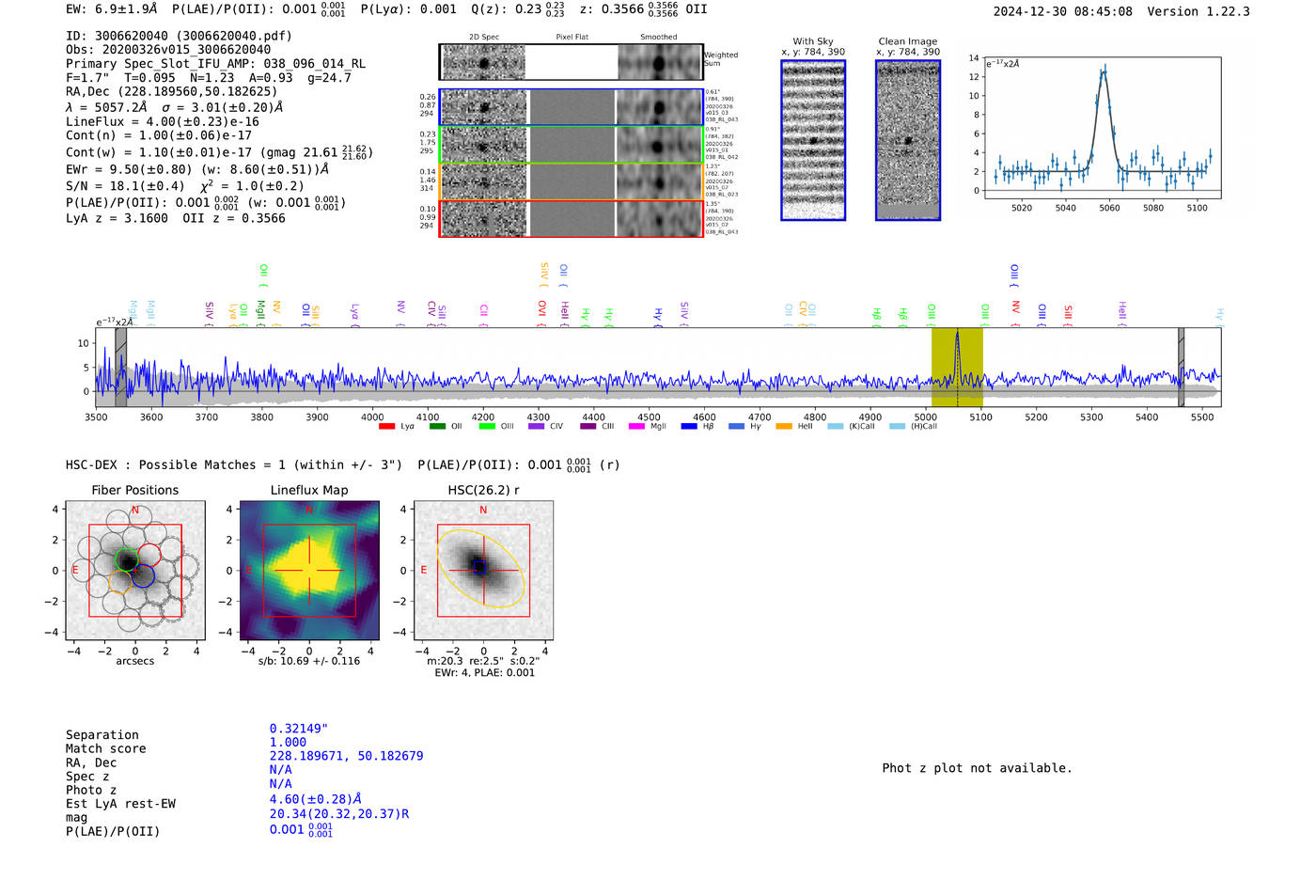Click the gray hatched band near 5460
Viewport: 1316px width, 896px height.
(x=1182, y=367)
